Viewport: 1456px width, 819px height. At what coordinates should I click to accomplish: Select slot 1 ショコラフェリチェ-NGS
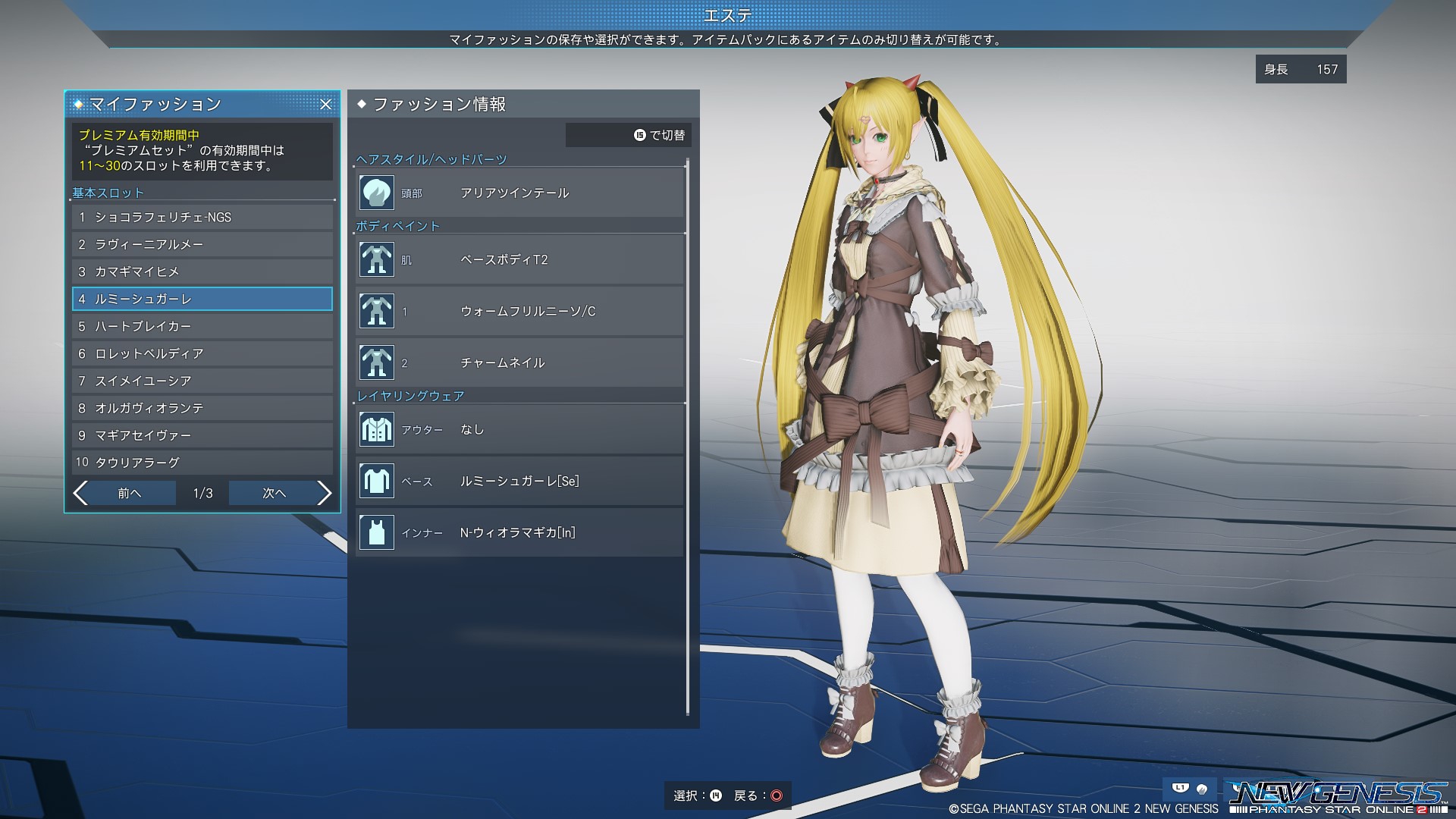pos(202,217)
